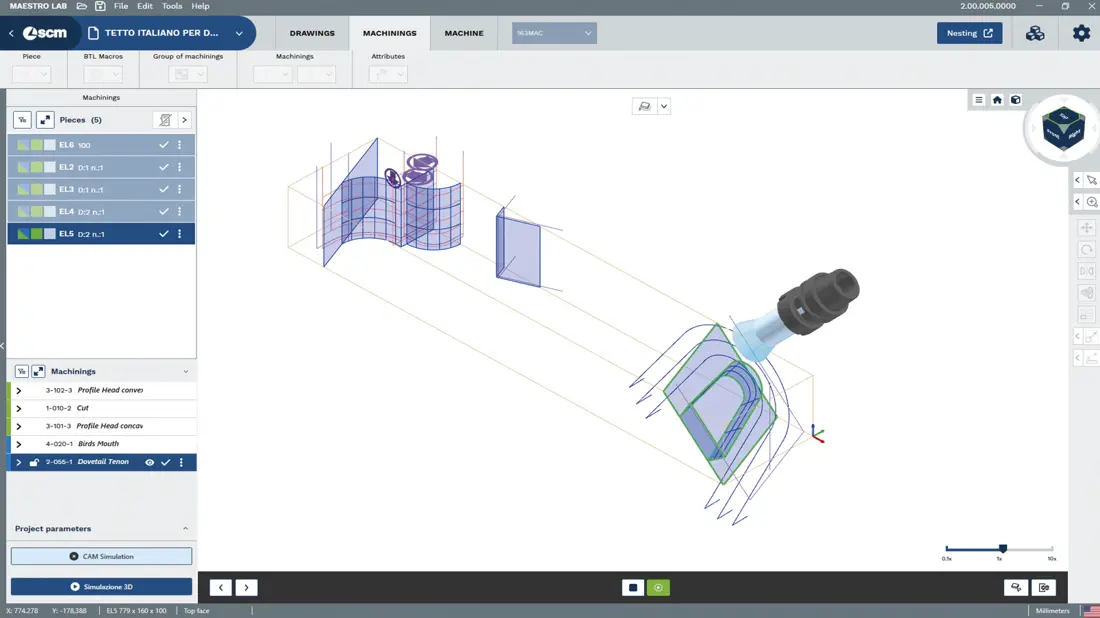Image resolution: width=1100 pixels, height=618 pixels.
Task: Expand the Profile Head convex machining
Action: pyautogui.click(x=19, y=391)
